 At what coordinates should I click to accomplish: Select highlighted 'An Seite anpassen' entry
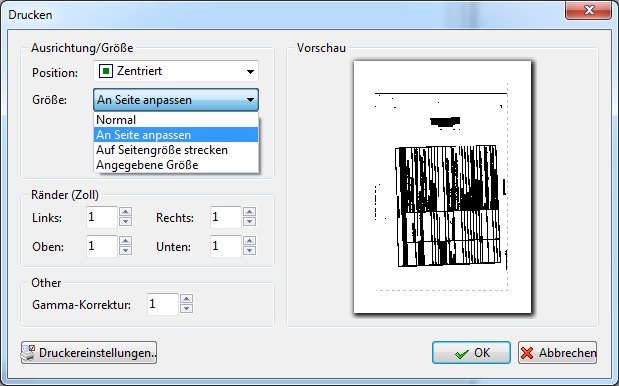pos(176,135)
